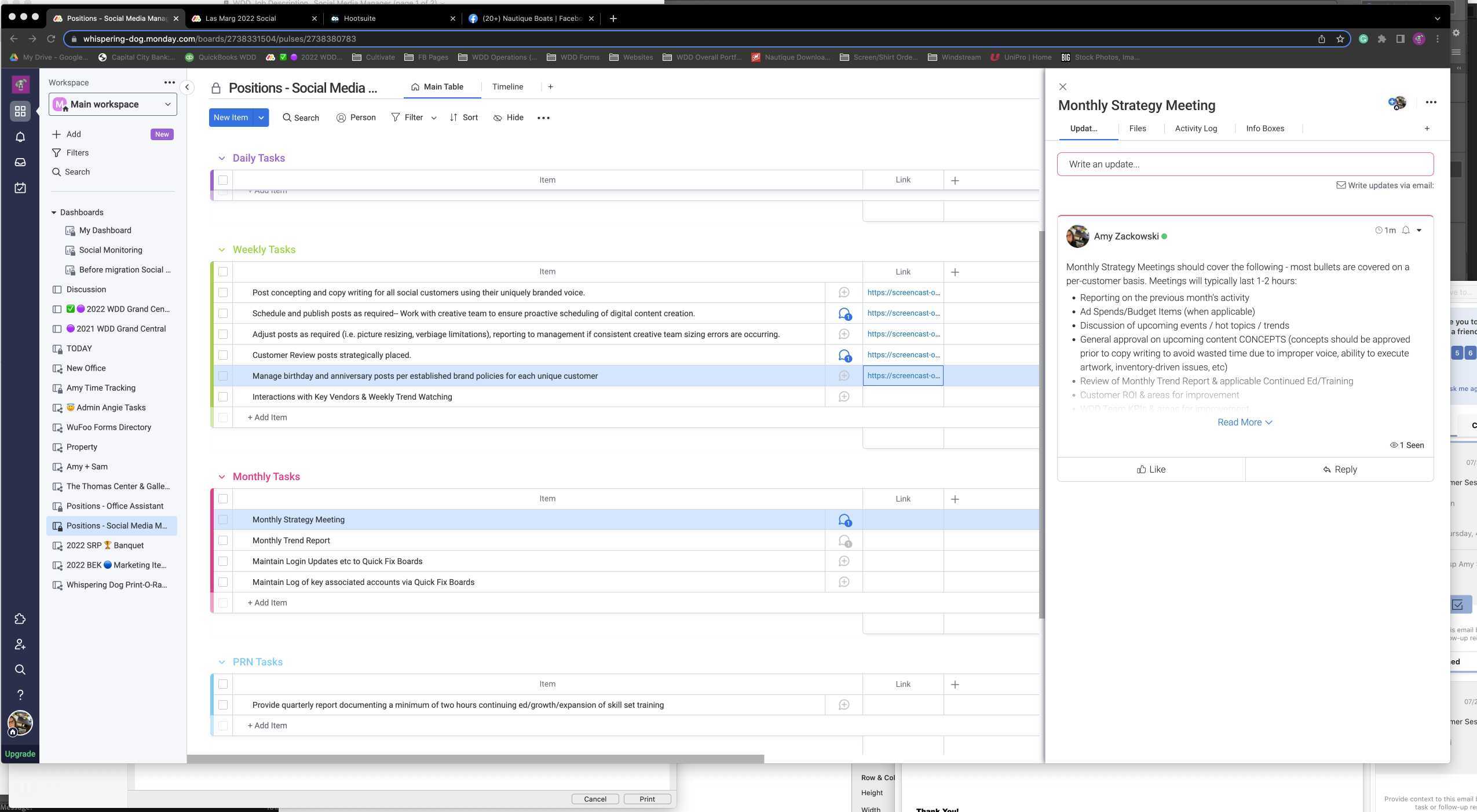Select the Customer Review posts row checkbox
1477x812 pixels.
pyautogui.click(x=223, y=355)
